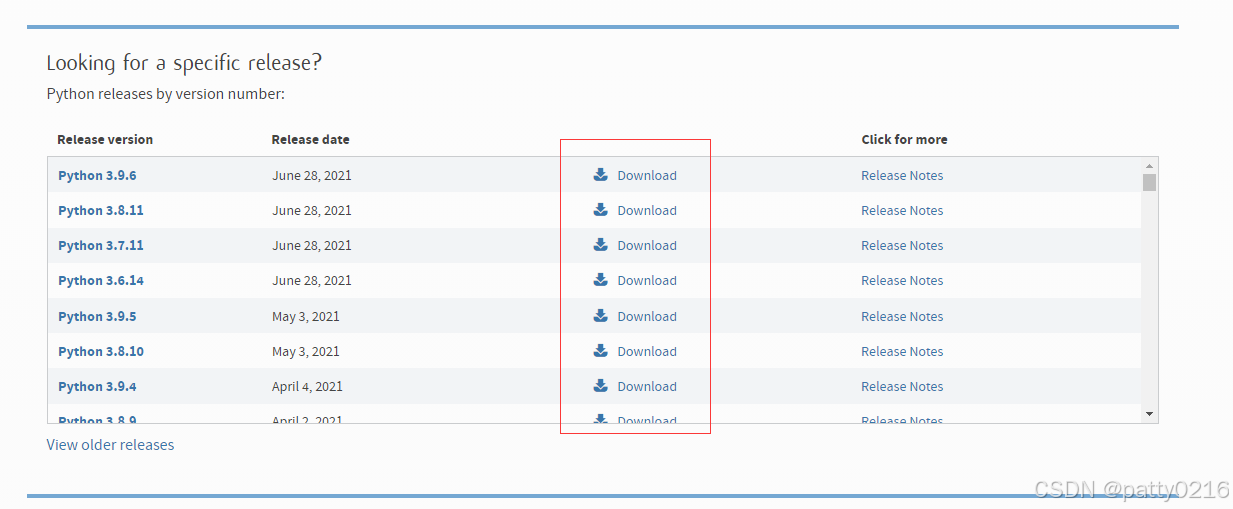
Task: Click the release list scrollbar thumb
Action: click(1149, 182)
